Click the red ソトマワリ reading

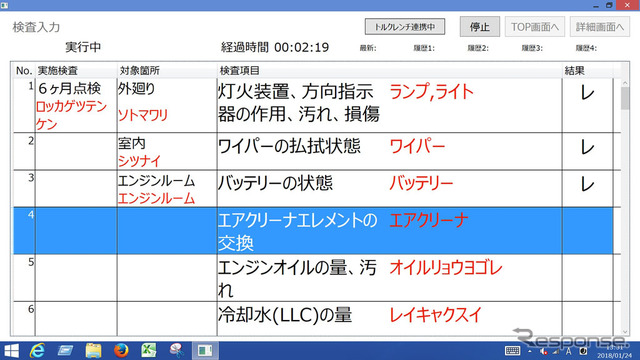coord(143,115)
